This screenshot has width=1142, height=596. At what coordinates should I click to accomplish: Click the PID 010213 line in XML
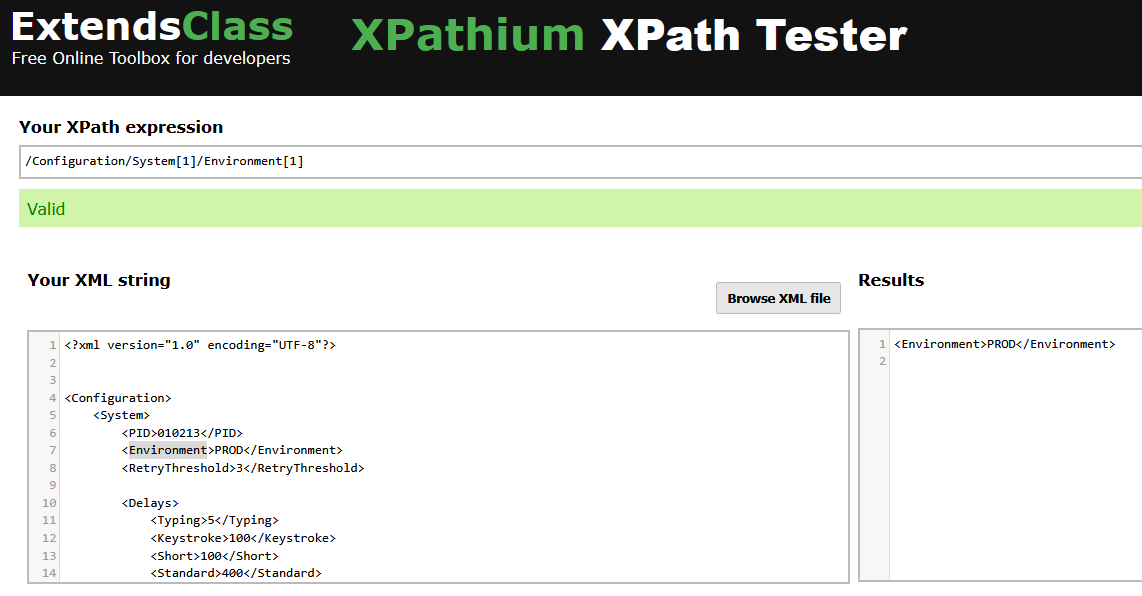(182, 433)
